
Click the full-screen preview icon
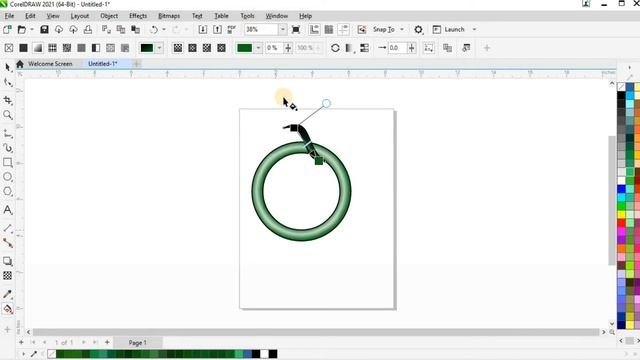point(296,29)
